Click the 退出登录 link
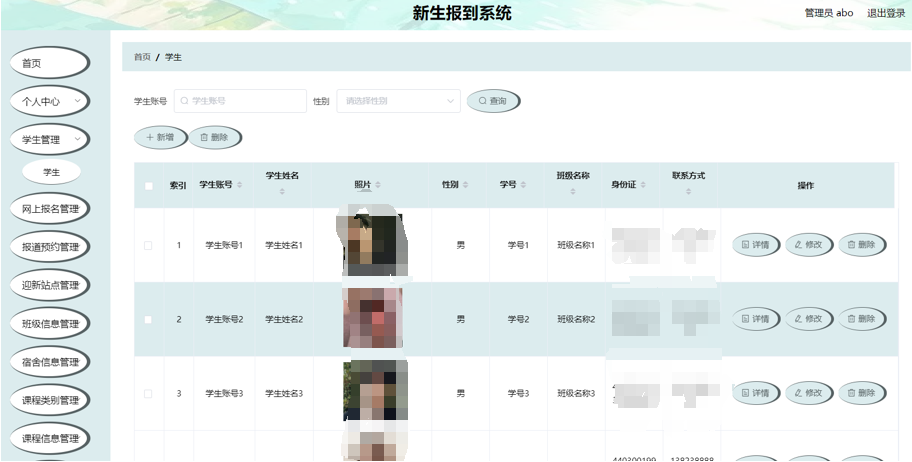Image resolution: width=912 pixels, height=462 pixels. tap(886, 13)
